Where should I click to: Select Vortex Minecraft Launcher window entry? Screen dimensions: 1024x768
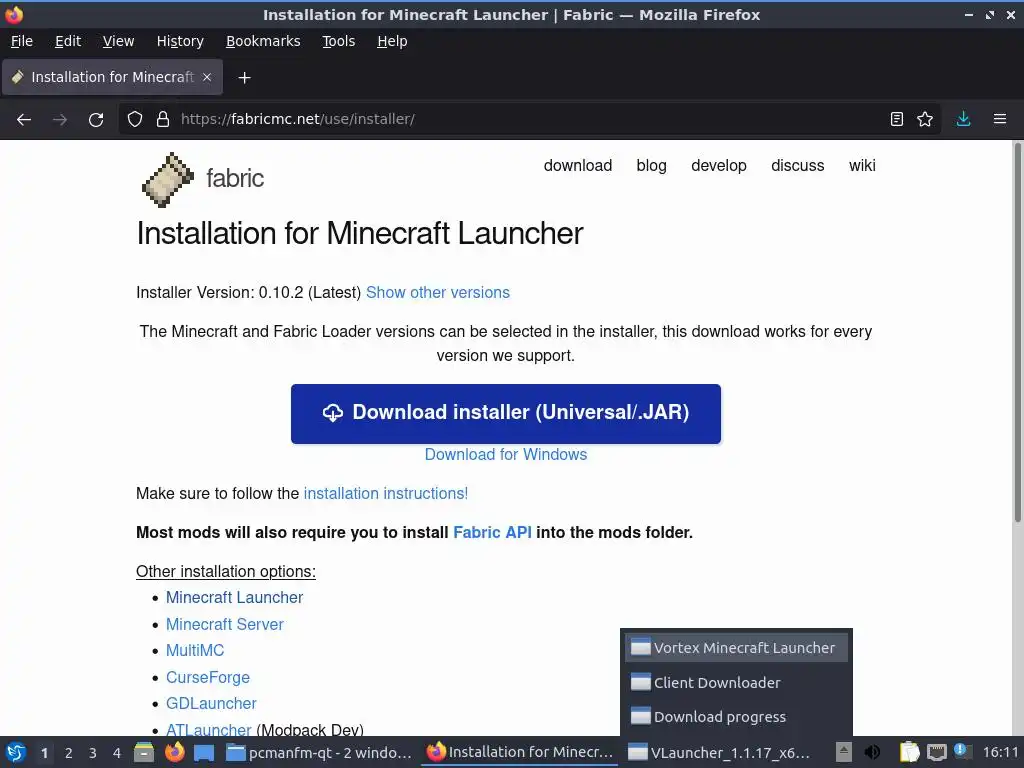[x=736, y=648]
